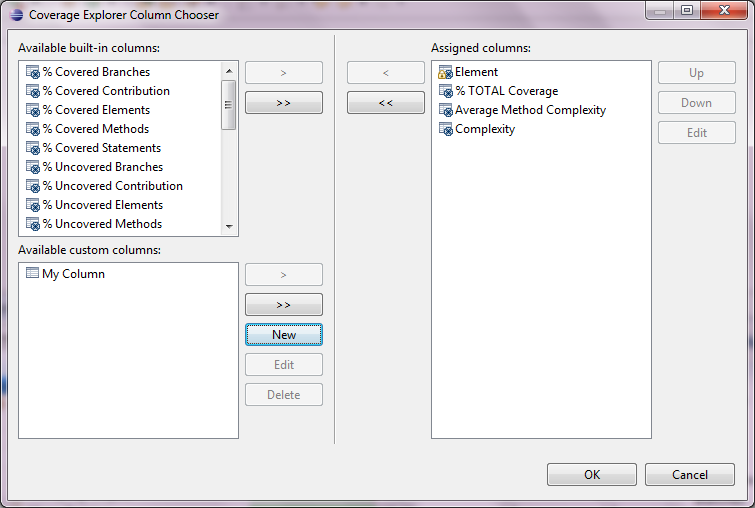Click the % Uncovered Methods column icon
Viewport: 755px width, 508px height.
click(x=32, y=224)
